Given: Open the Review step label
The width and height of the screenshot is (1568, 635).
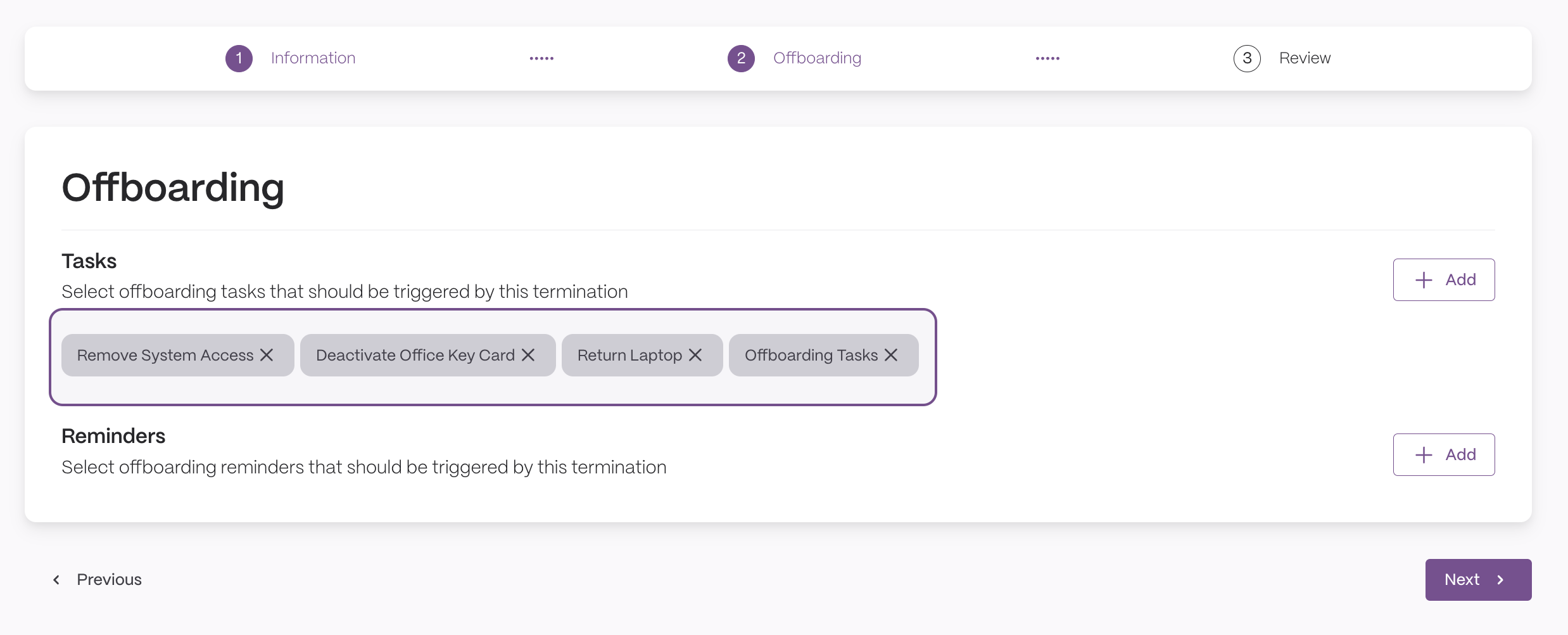Looking at the screenshot, I should 1305,58.
